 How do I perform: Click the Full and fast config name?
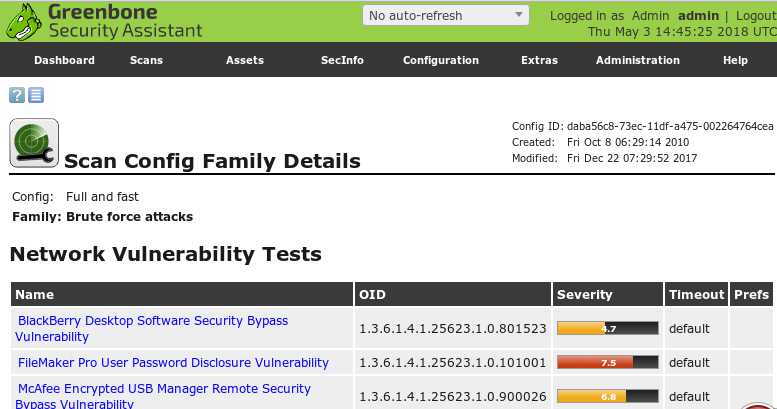coord(102,197)
